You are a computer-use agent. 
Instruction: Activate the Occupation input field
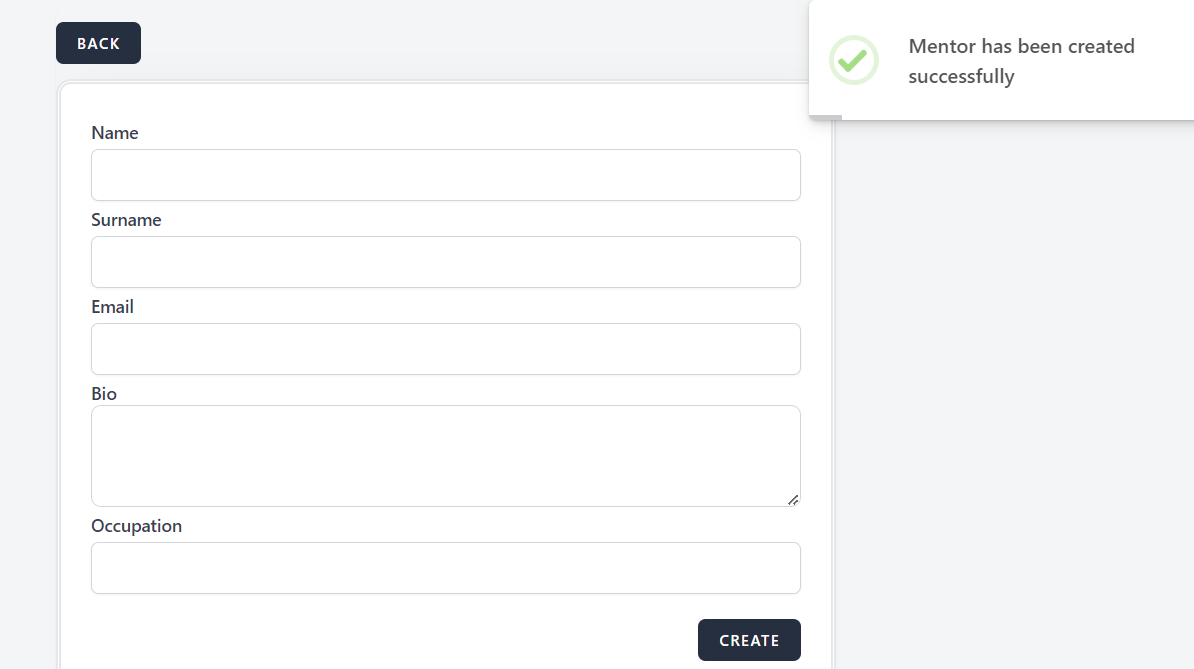click(x=445, y=568)
